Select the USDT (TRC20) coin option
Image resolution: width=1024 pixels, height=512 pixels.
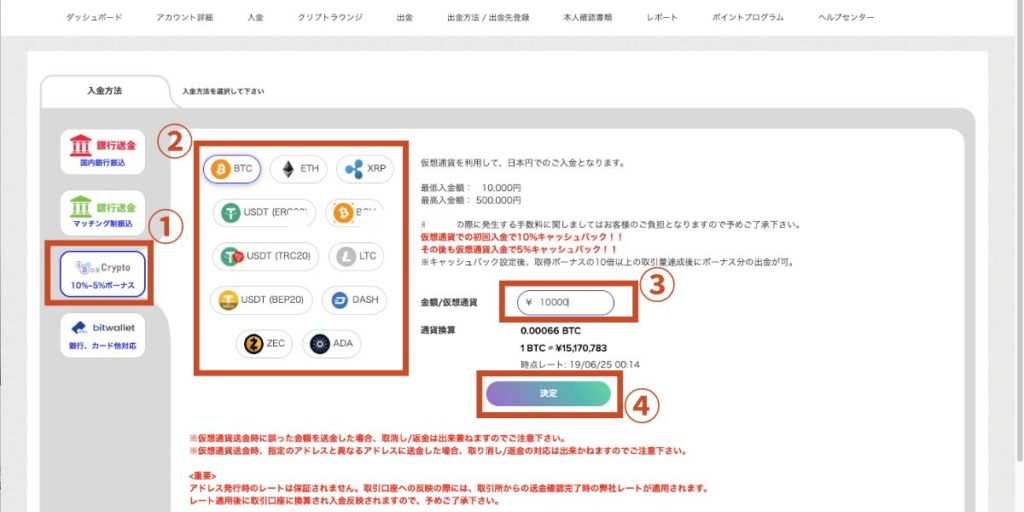[266, 257]
